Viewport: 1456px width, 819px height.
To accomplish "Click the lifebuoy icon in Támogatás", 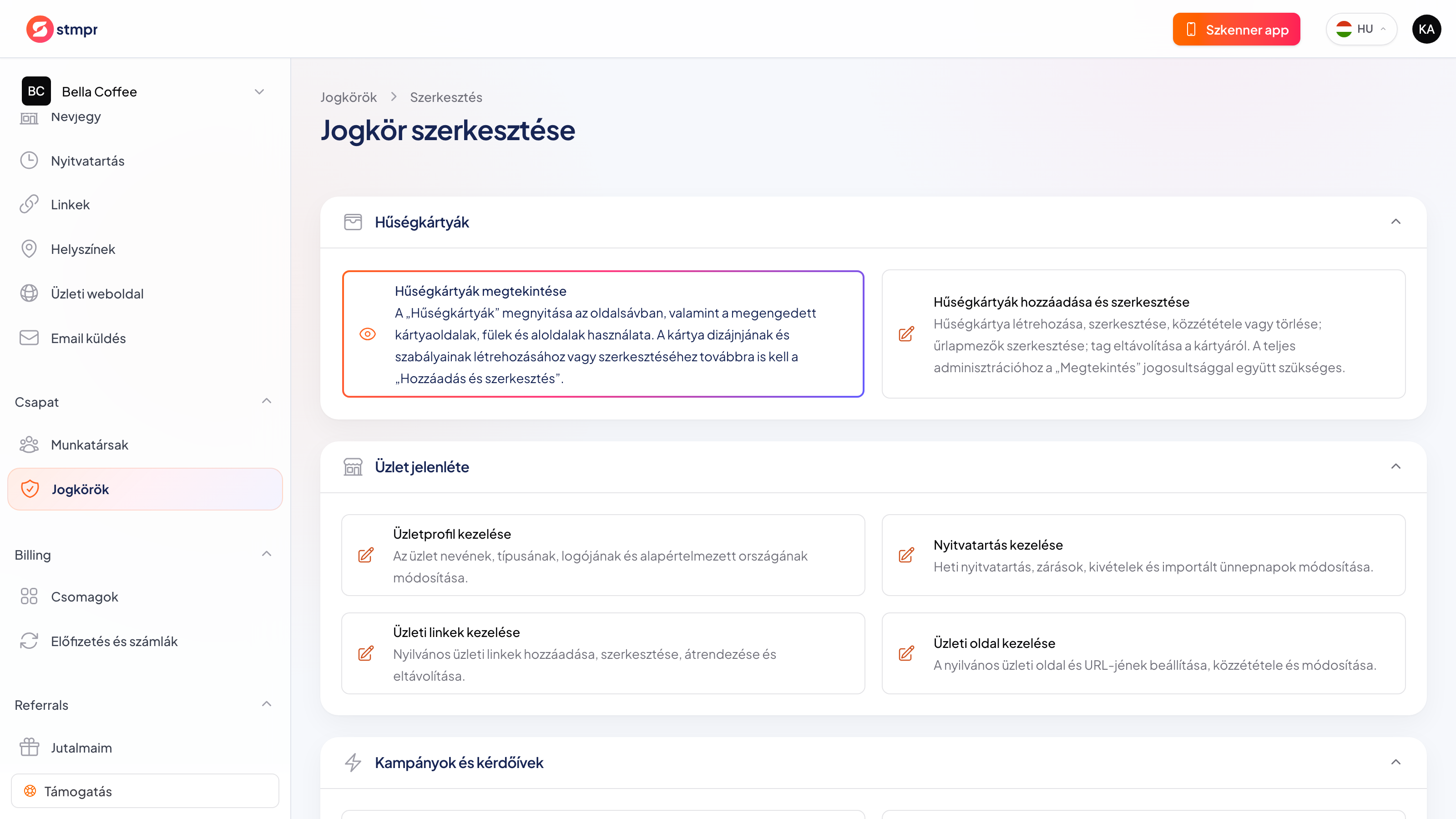I will [30, 791].
